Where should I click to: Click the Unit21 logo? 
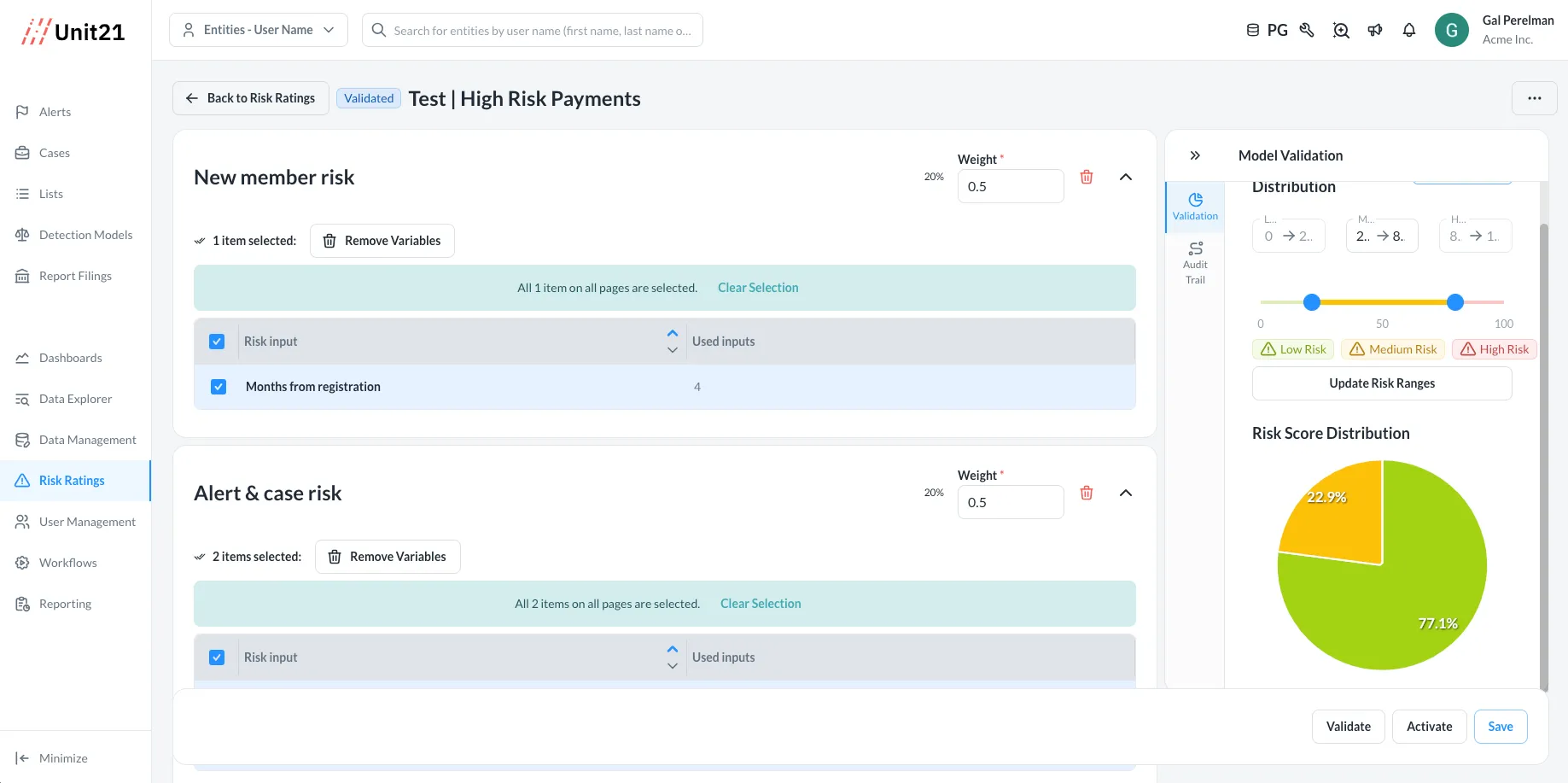click(x=73, y=32)
